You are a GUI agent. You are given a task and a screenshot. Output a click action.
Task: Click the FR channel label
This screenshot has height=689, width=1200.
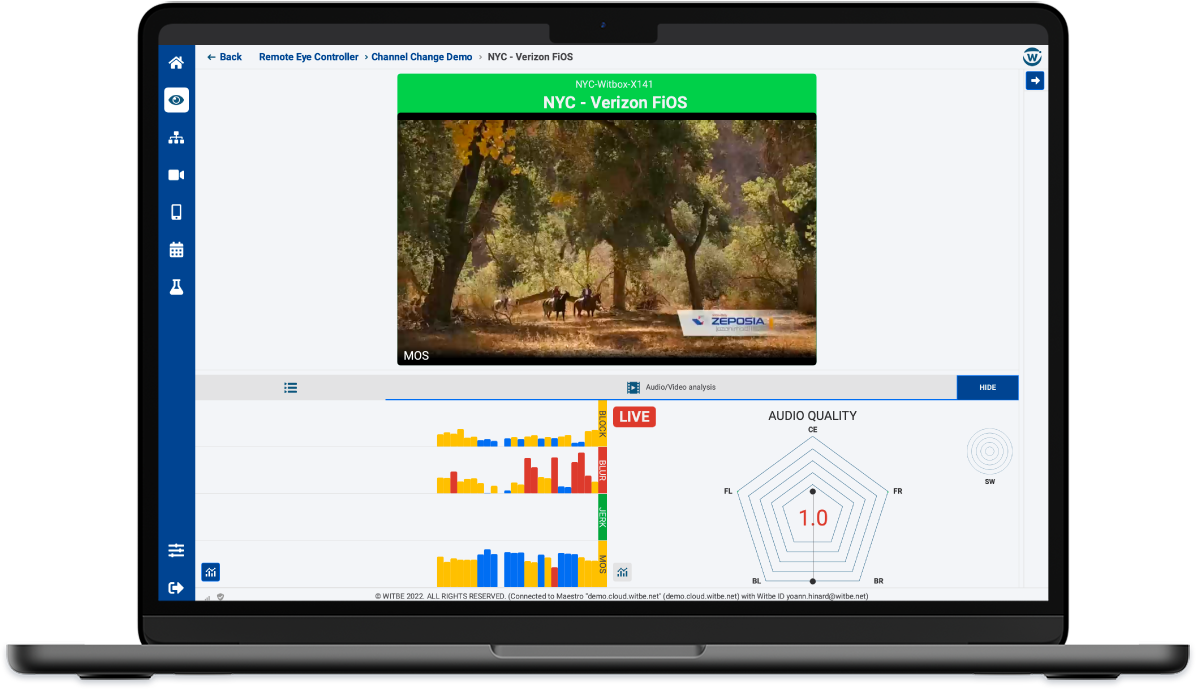898,491
